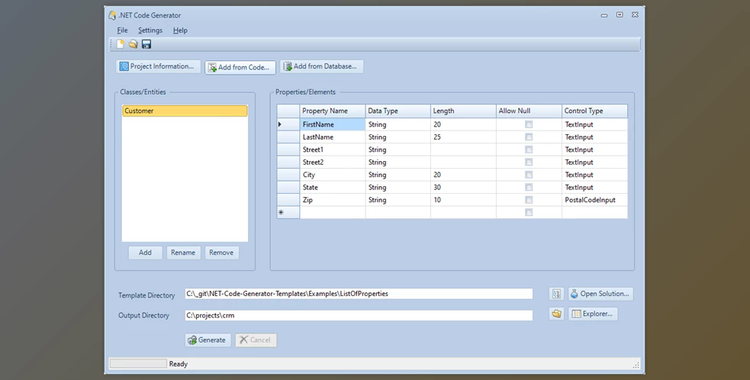750x380 pixels.
Task: Open Data Type cell for LastName row
Action: click(398, 137)
